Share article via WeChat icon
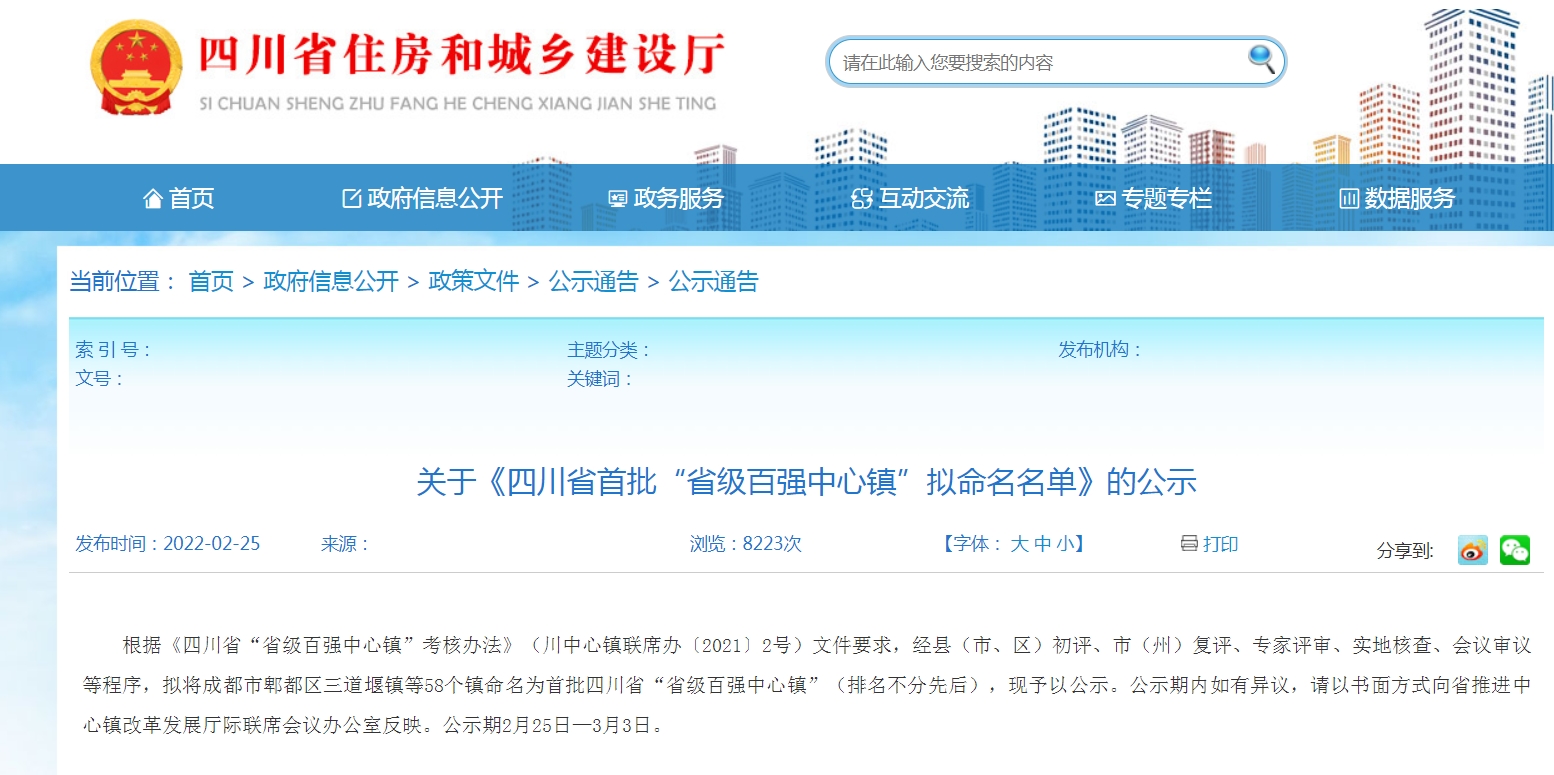Viewport: 1554px width, 775px height. pyautogui.click(x=1514, y=550)
